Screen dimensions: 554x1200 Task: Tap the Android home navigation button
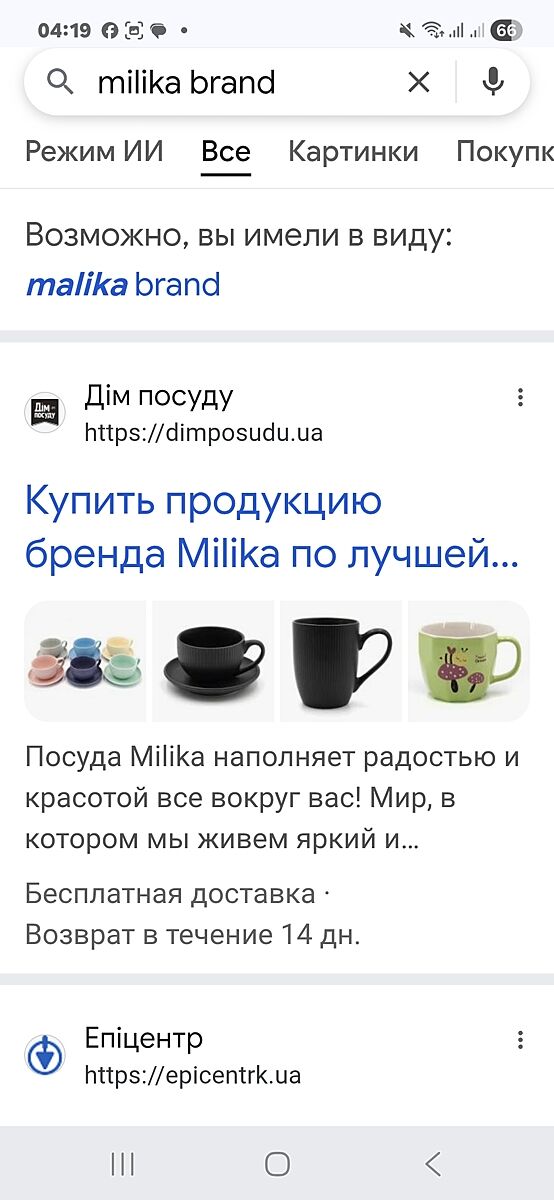(x=277, y=1163)
